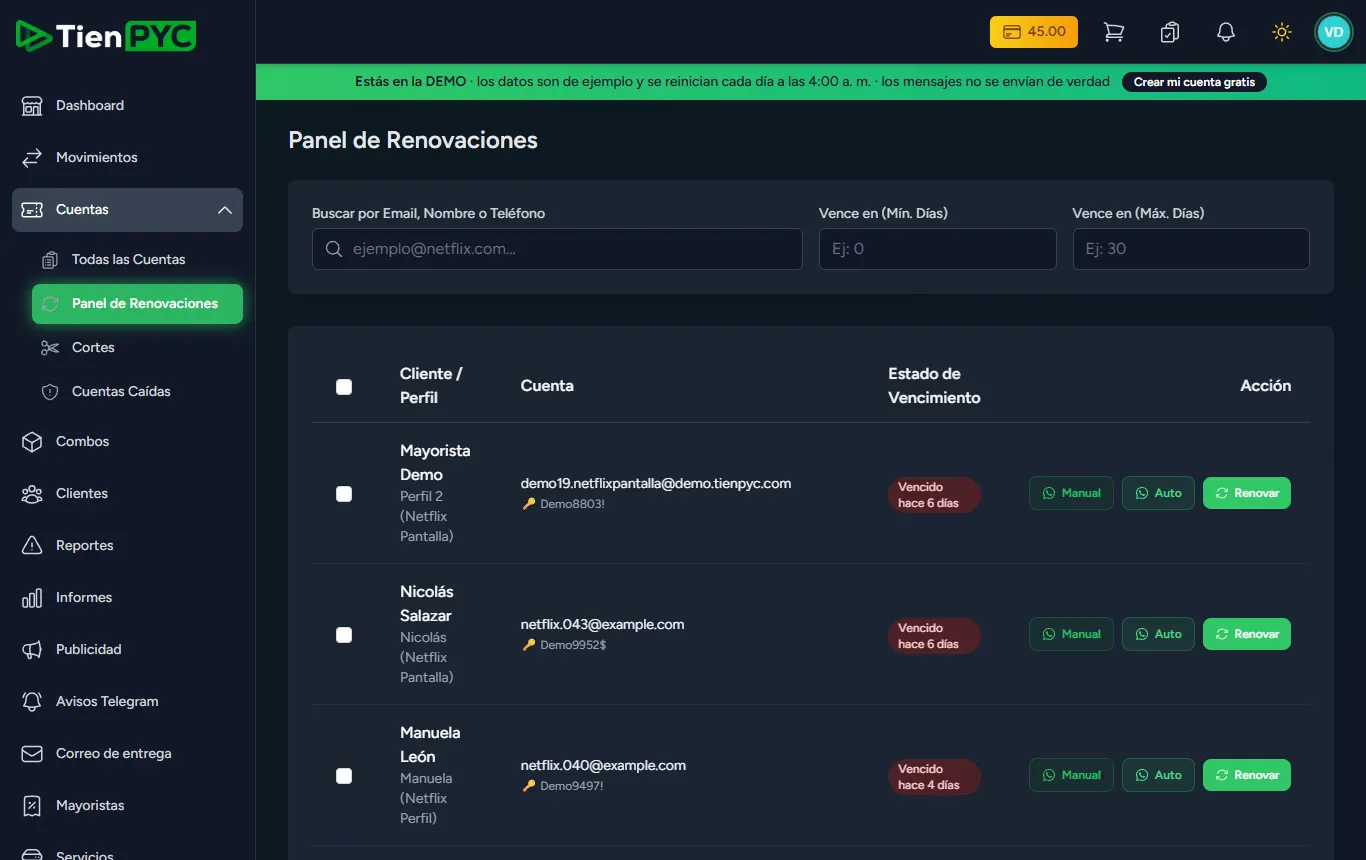Screen dimensions: 1366x860
Task: Click Manual WhatsApp for Manuela León
Action: [x=1071, y=775]
